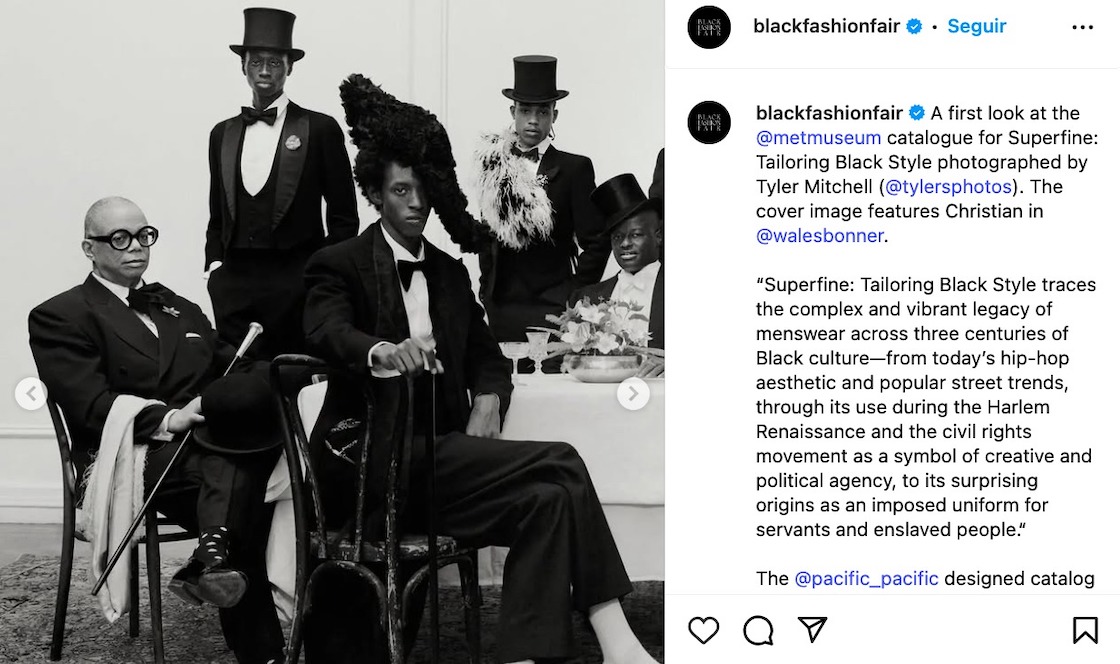Viewport: 1120px width, 664px height.
Task: Open the blackfashionfair username in the header
Action: tap(827, 27)
